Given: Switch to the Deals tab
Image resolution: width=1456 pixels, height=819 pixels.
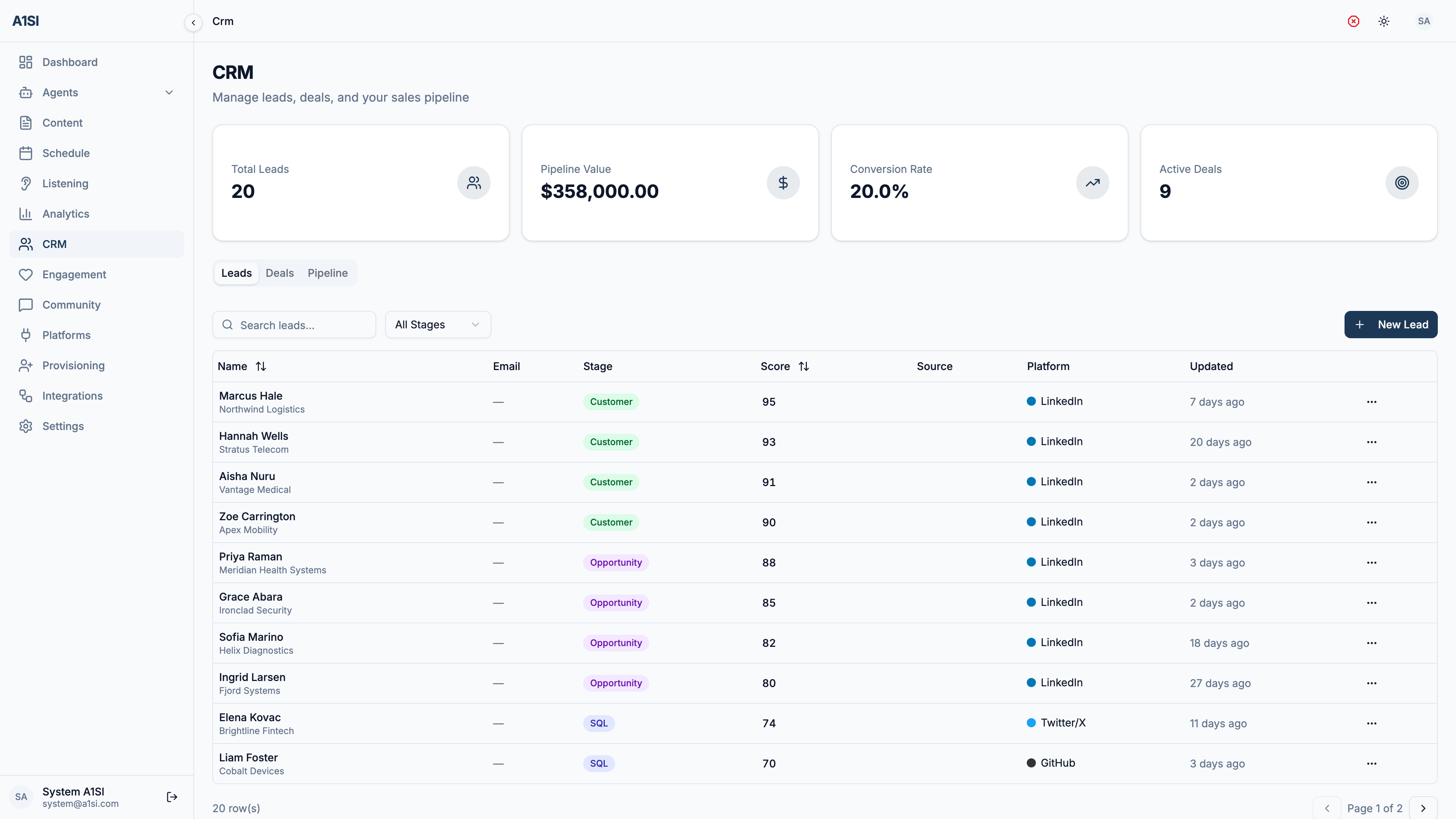Looking at the screenshot, I should pyautogui.click(x=280, y=273).
